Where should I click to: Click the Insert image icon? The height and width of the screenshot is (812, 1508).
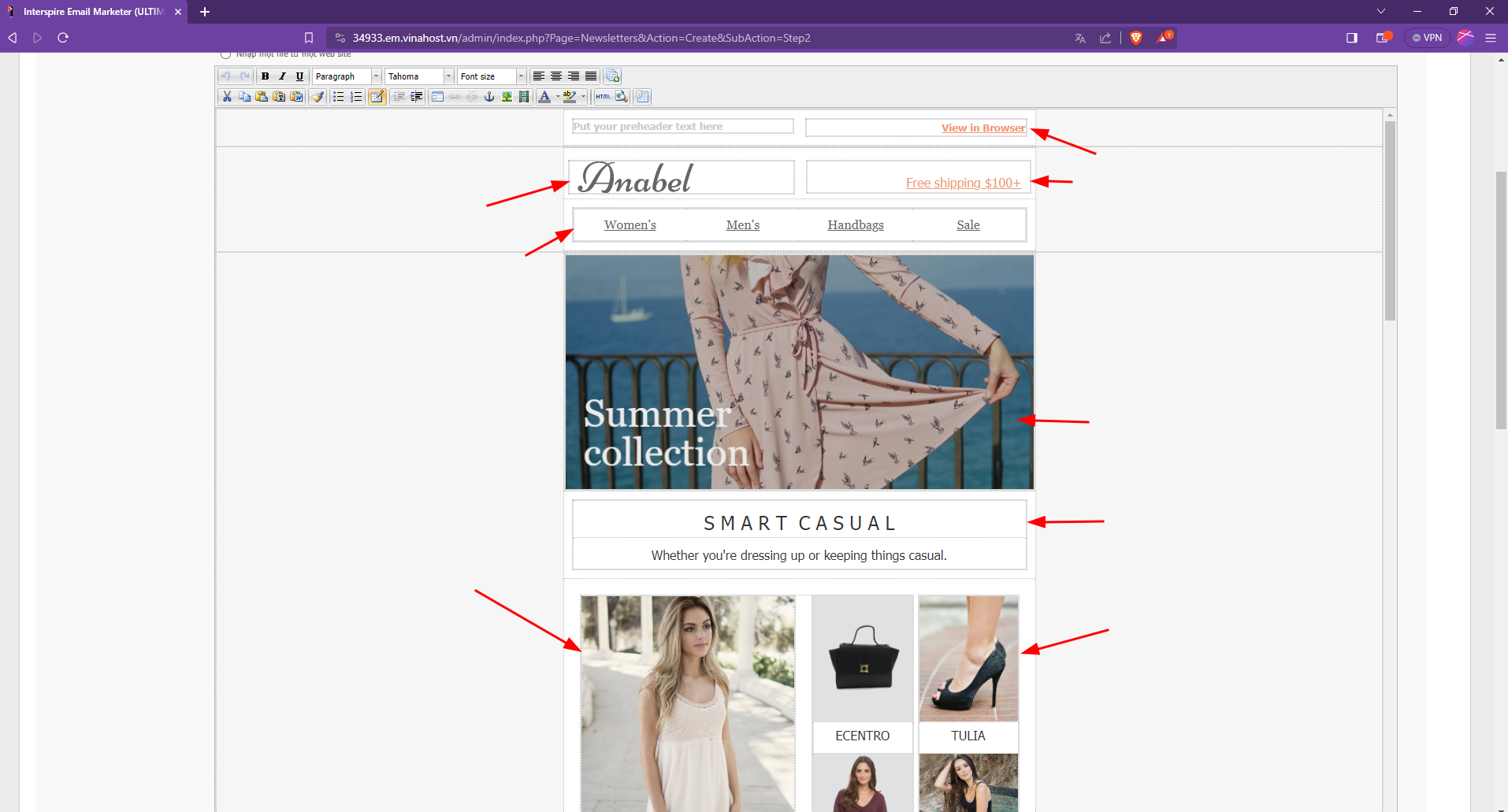(507, 97)
